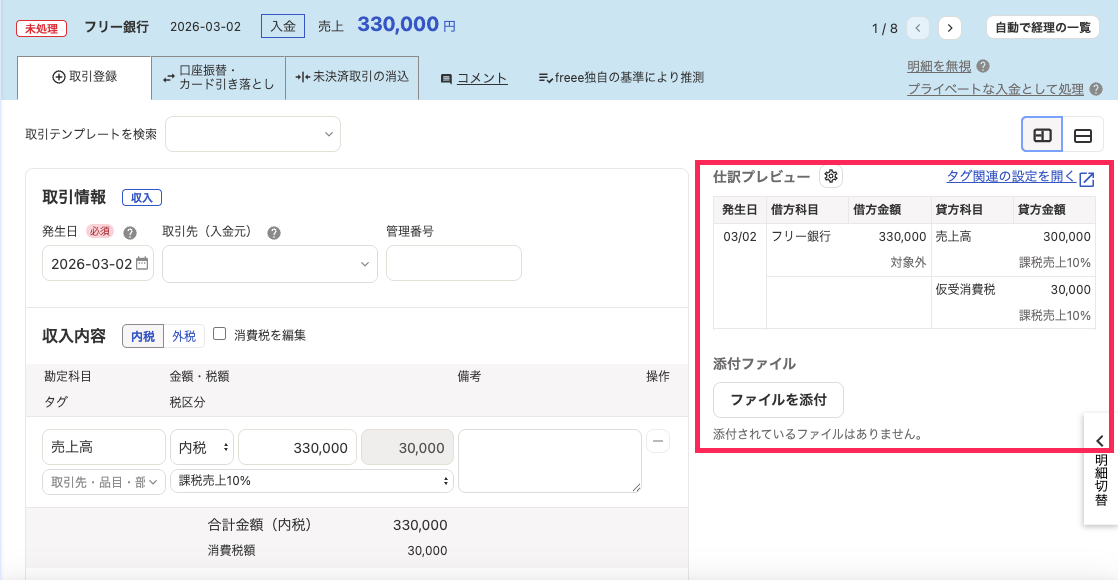Click 300,000 credit amount in preview
This screenshot has width=1118, height=580.
pyautogui.click(x=1067, y=237)
